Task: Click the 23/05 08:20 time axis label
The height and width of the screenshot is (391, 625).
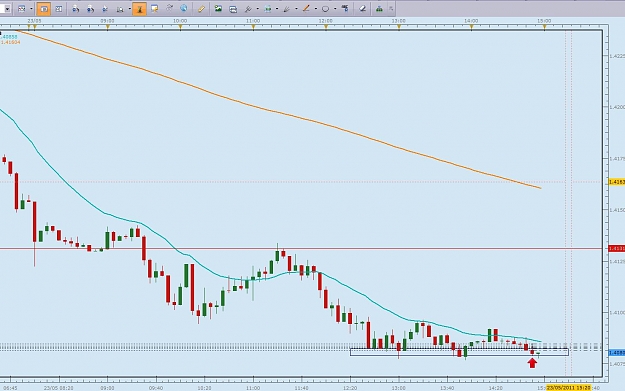Action: (x=59, y=388)
